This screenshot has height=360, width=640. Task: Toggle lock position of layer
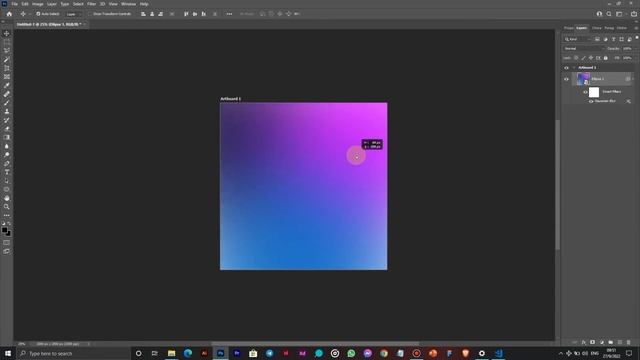[591, 58]
